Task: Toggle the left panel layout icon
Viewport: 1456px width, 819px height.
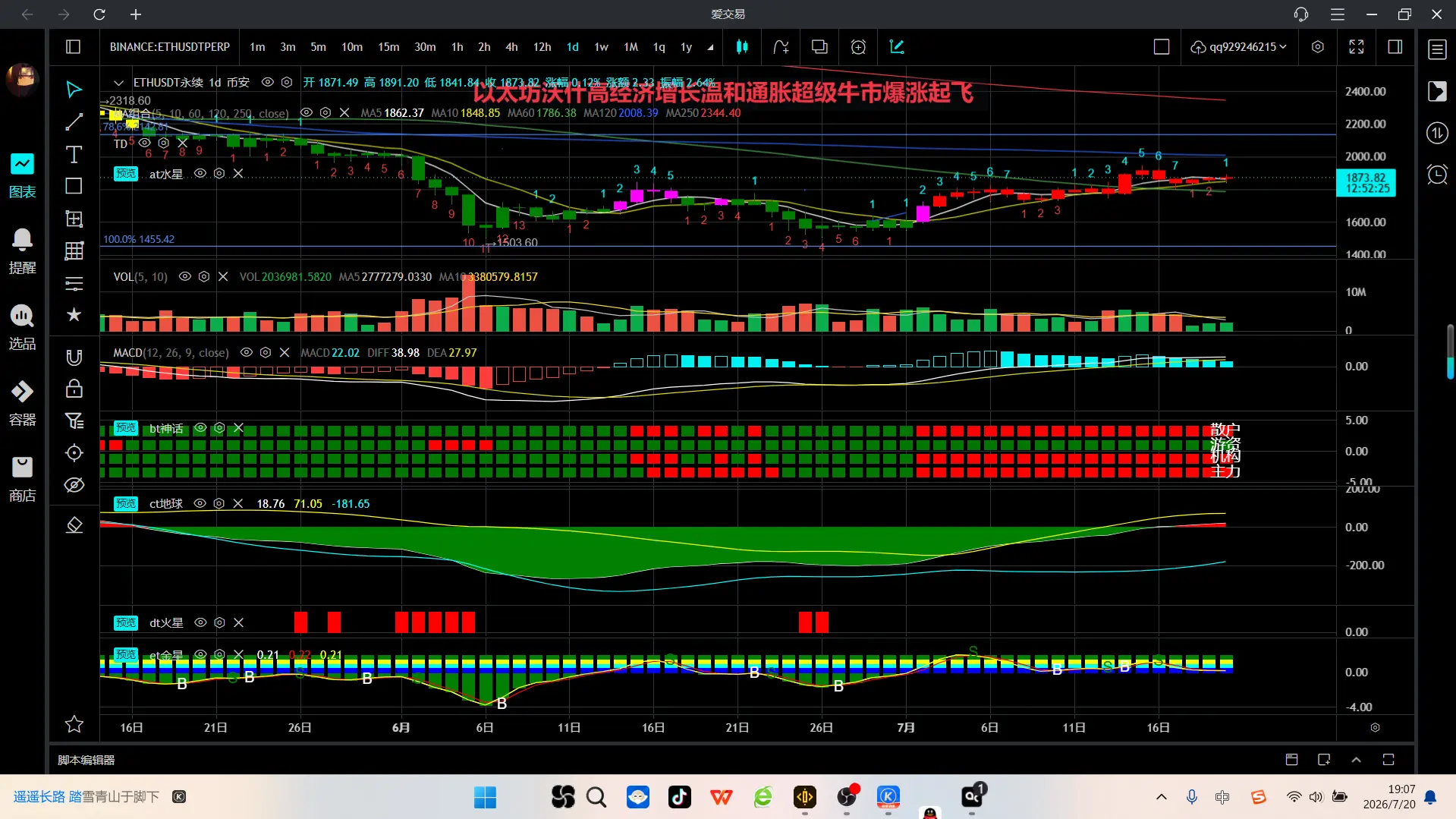Action: [x=74, y=47]
